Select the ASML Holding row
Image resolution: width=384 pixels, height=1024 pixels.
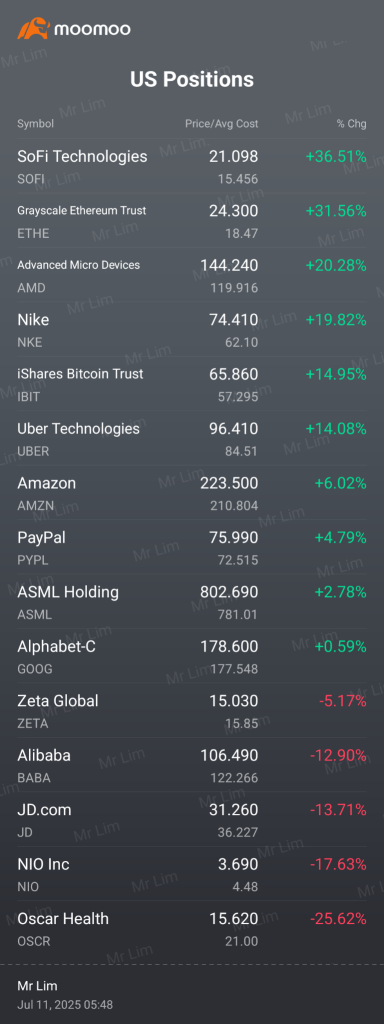click(x=192, y=601)
